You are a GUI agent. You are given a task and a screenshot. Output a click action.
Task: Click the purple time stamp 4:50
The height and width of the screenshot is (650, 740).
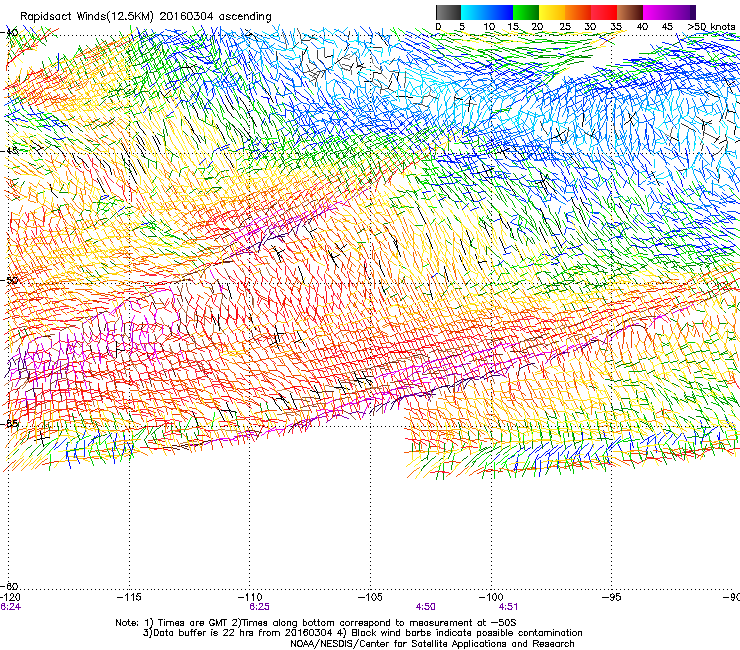pyautogui.click(x=425, y=607)
